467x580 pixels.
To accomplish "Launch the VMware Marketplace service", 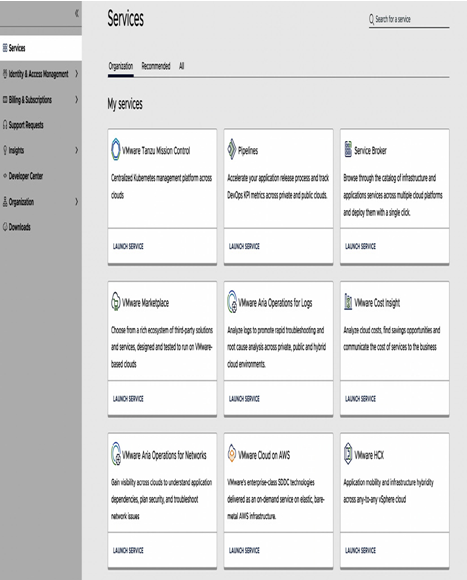I will tap(128, 398).
